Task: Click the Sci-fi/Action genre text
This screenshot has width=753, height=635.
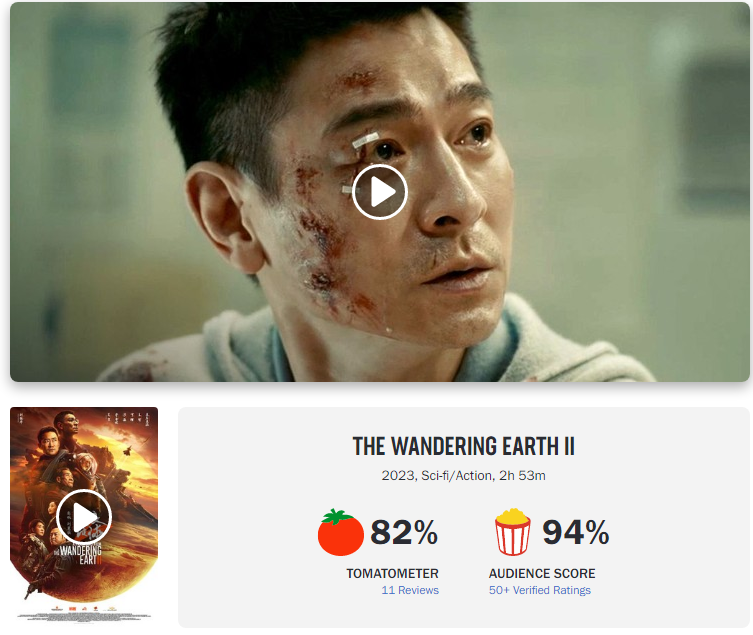Action: 457,476
